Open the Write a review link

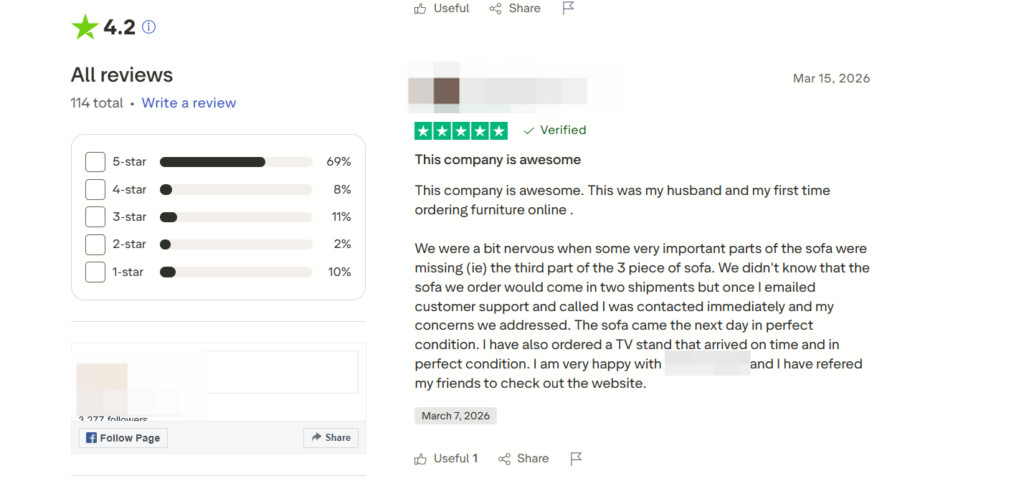point(189,103)
